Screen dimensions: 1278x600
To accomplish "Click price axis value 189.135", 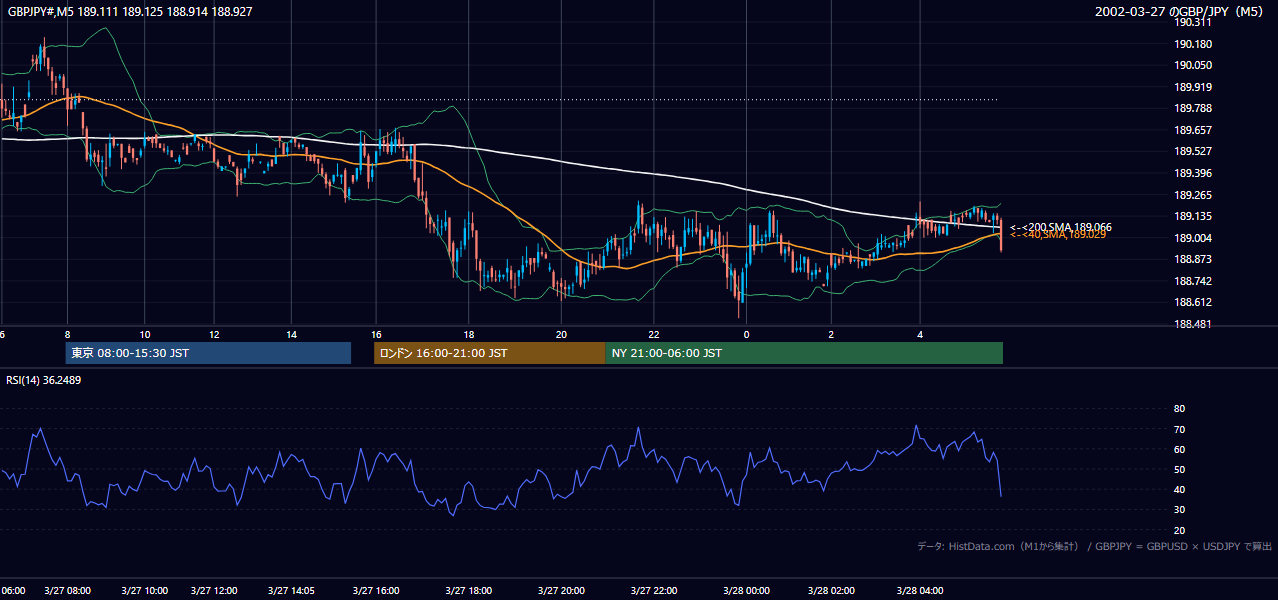I will (1193, 216).
